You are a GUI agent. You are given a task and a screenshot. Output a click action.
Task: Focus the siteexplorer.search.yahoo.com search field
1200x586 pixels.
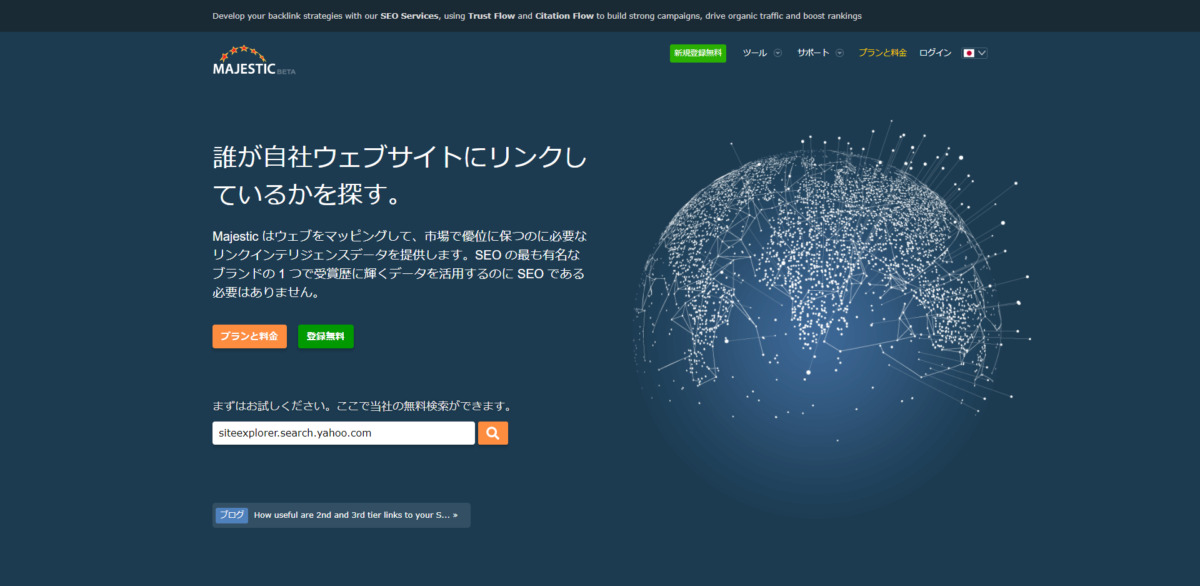[x=343, y=433]
